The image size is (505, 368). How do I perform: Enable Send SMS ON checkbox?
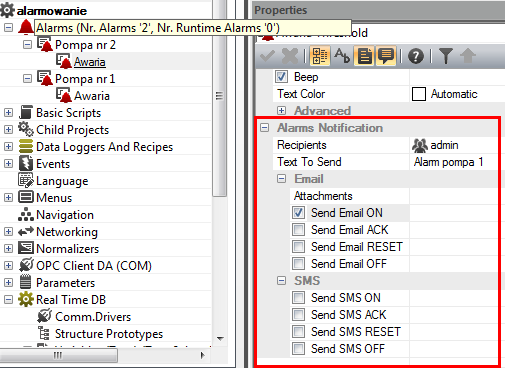[x=298, y=298]
